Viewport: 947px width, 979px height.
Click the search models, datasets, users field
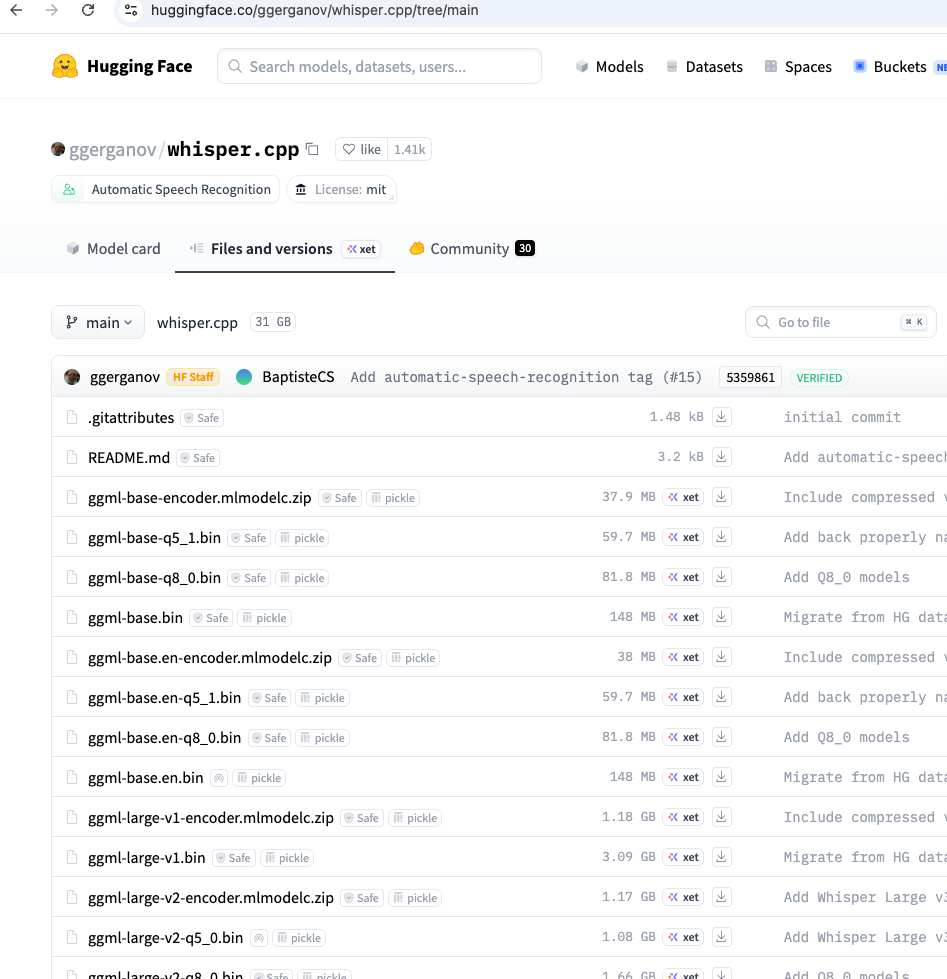[380, 66]
